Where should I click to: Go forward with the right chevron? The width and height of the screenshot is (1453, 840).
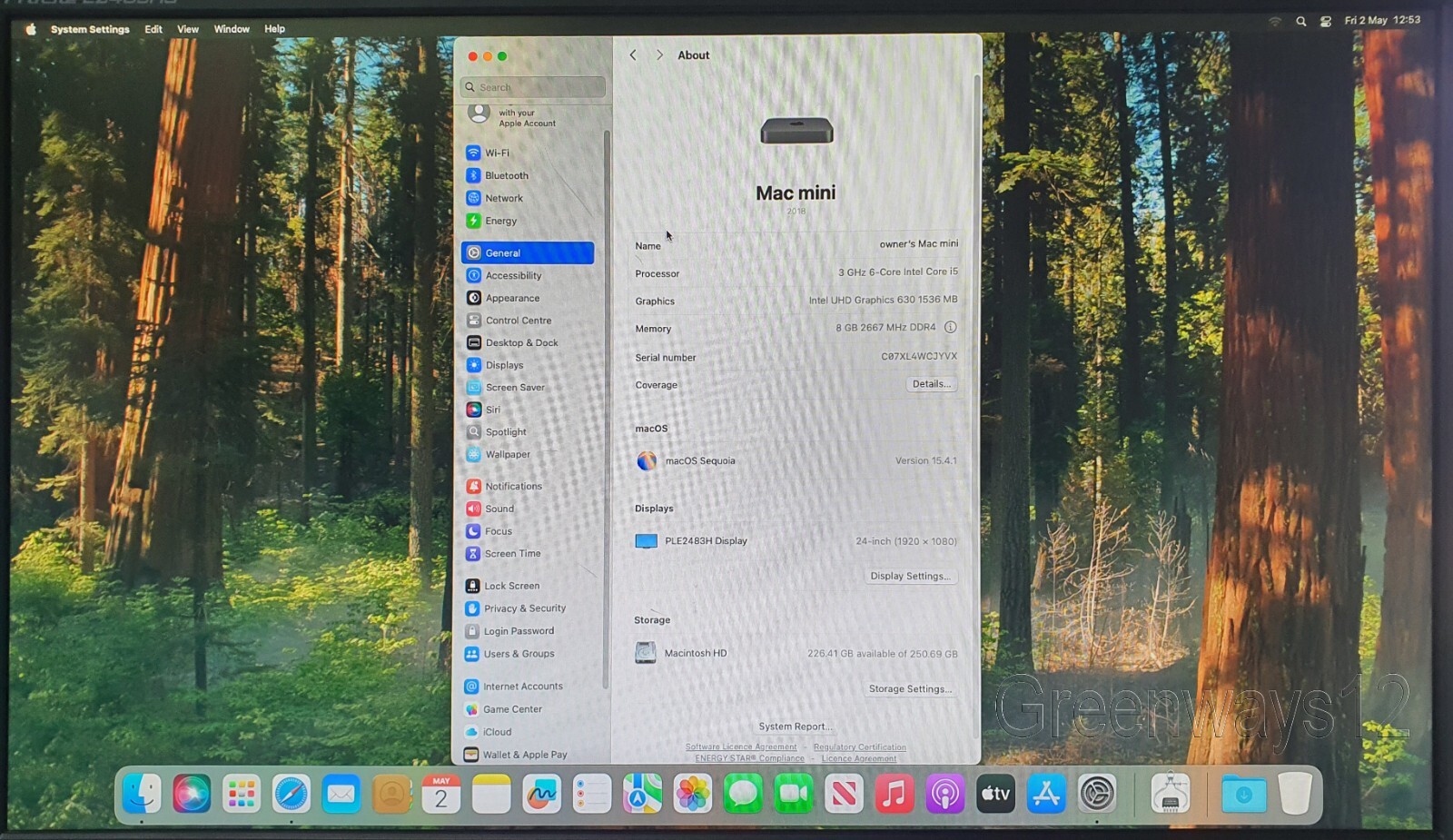tap(659, 55)
